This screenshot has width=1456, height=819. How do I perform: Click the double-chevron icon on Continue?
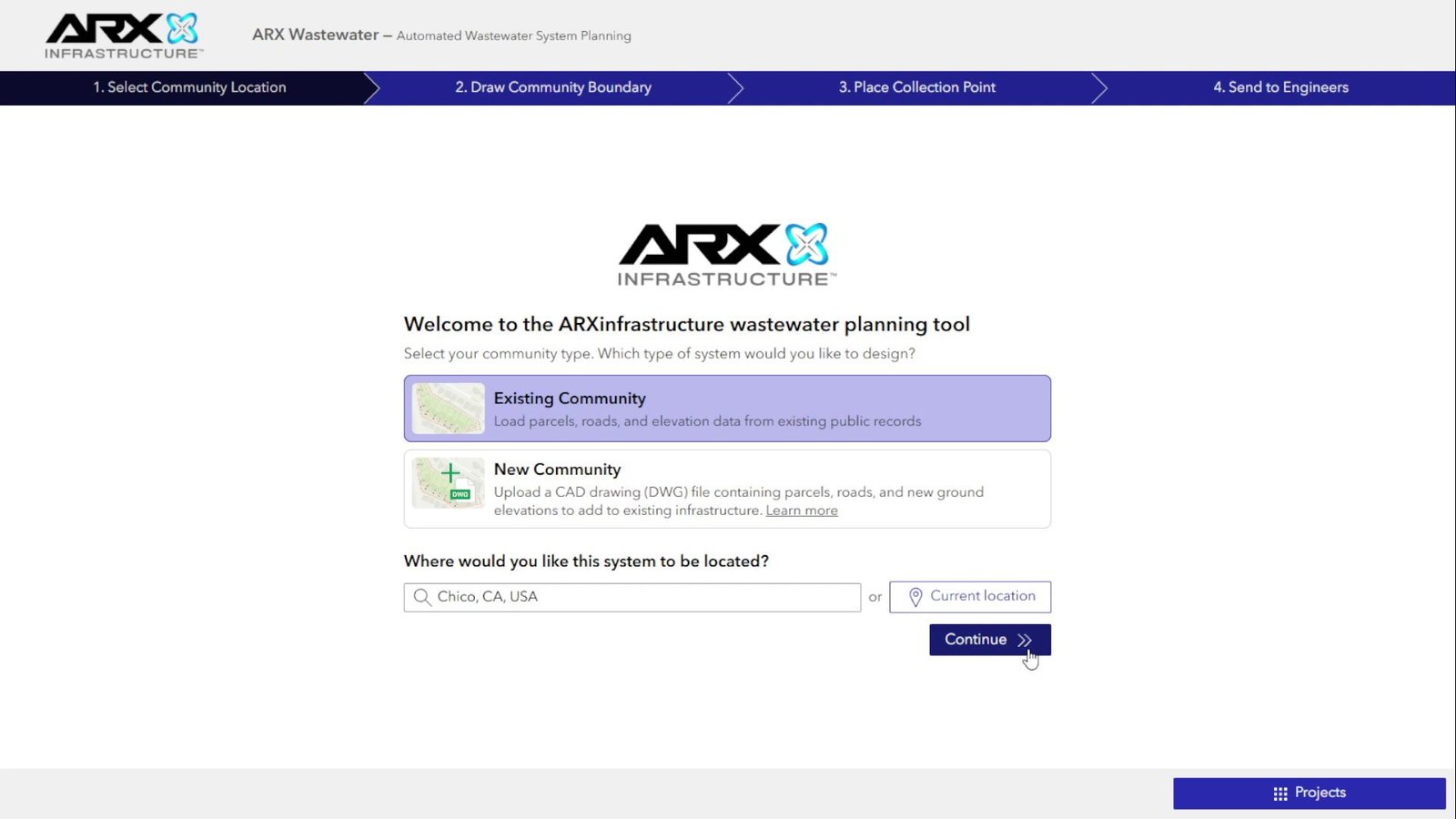point(1025,640)
